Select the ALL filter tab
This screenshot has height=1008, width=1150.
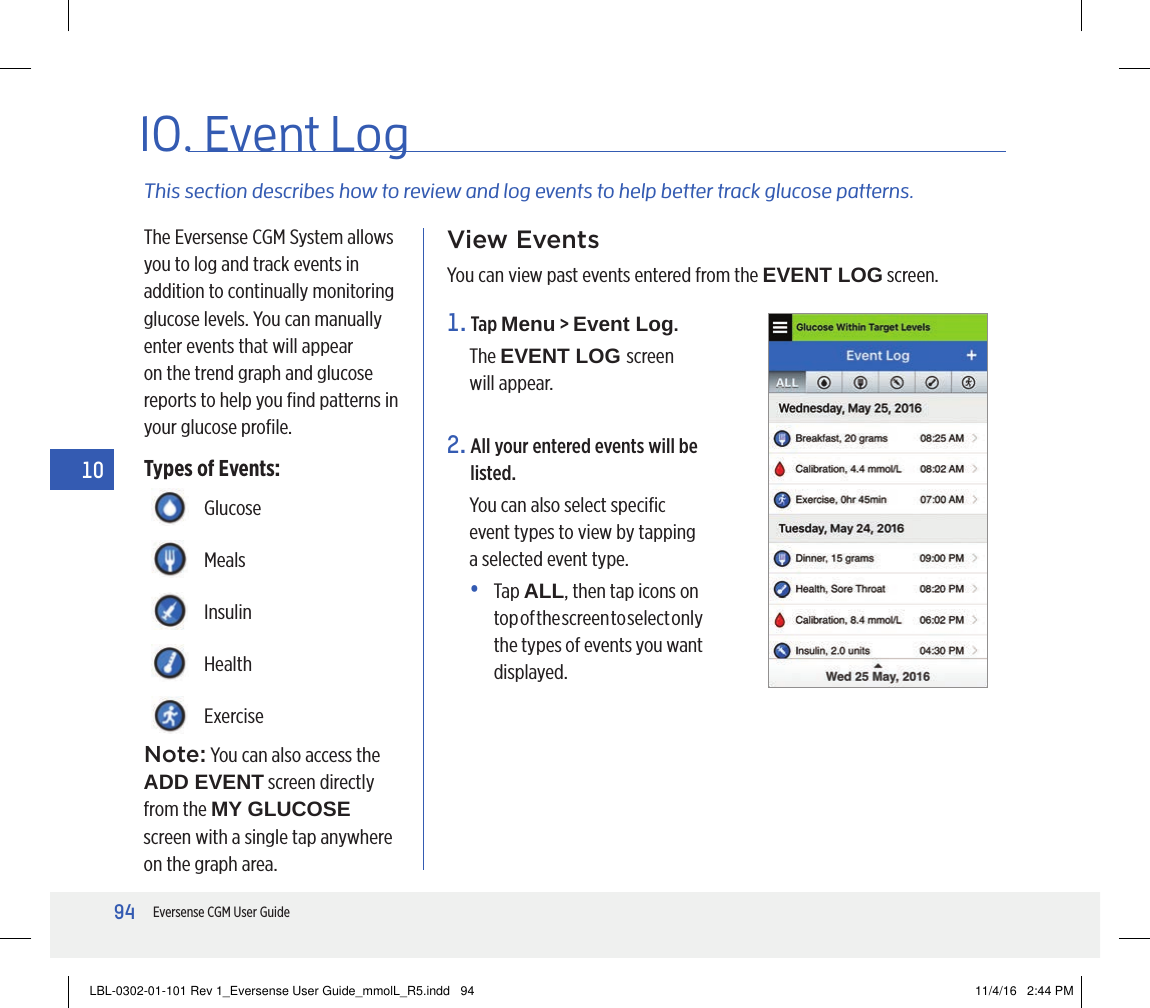point(787,382)
